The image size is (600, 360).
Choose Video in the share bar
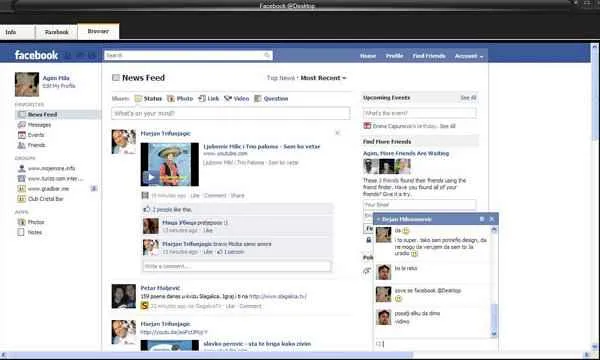(x=236, y=99)
